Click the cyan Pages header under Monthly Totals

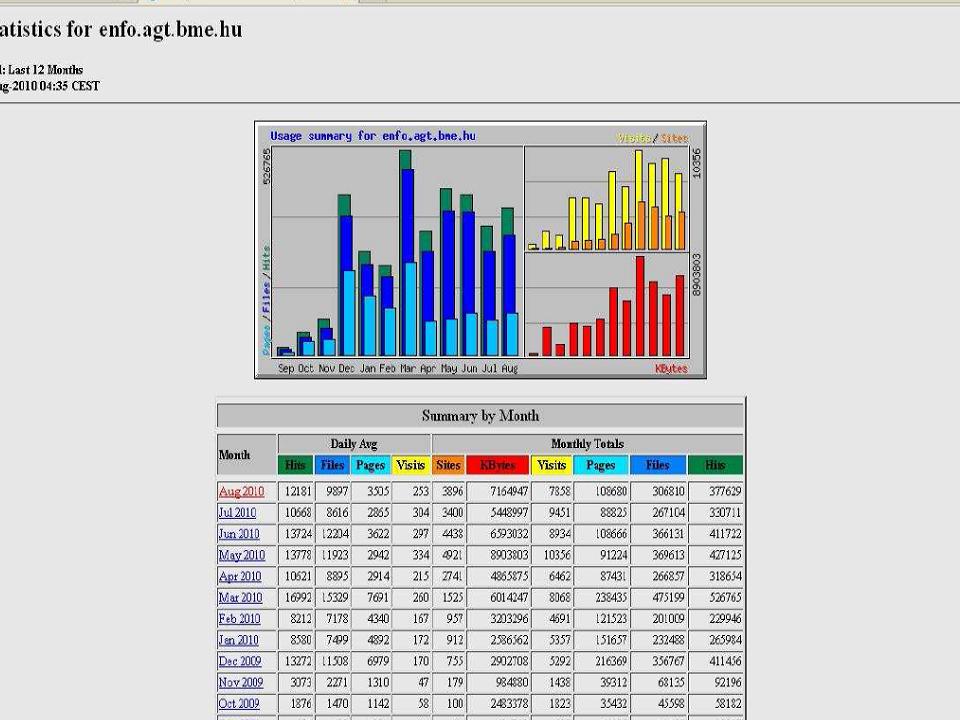click(601, 465)
